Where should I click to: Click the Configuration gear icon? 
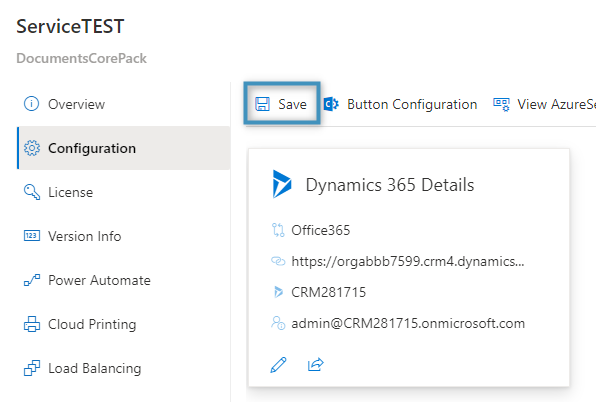[32, 148]
